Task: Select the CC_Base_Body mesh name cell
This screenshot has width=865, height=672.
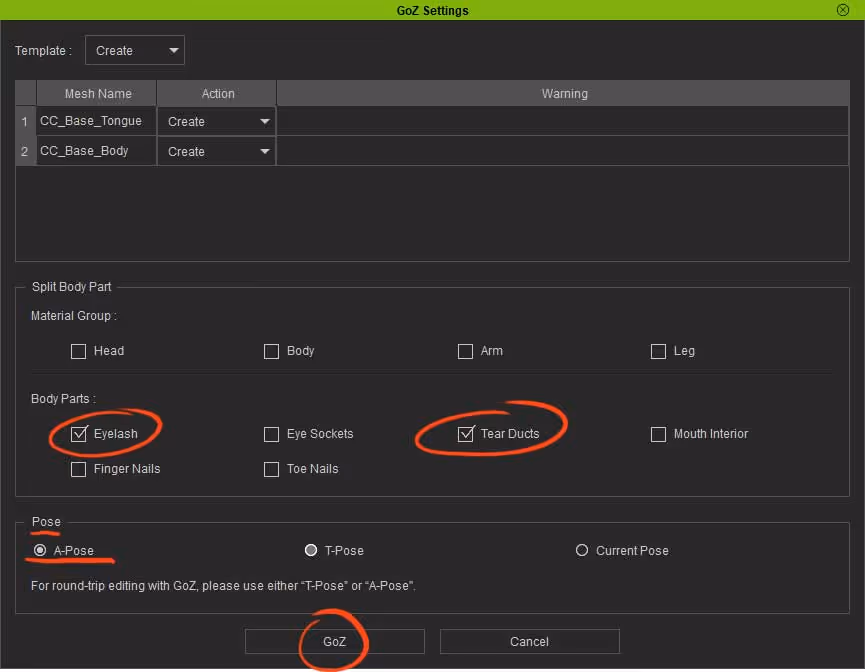Action: click(97, 151)
